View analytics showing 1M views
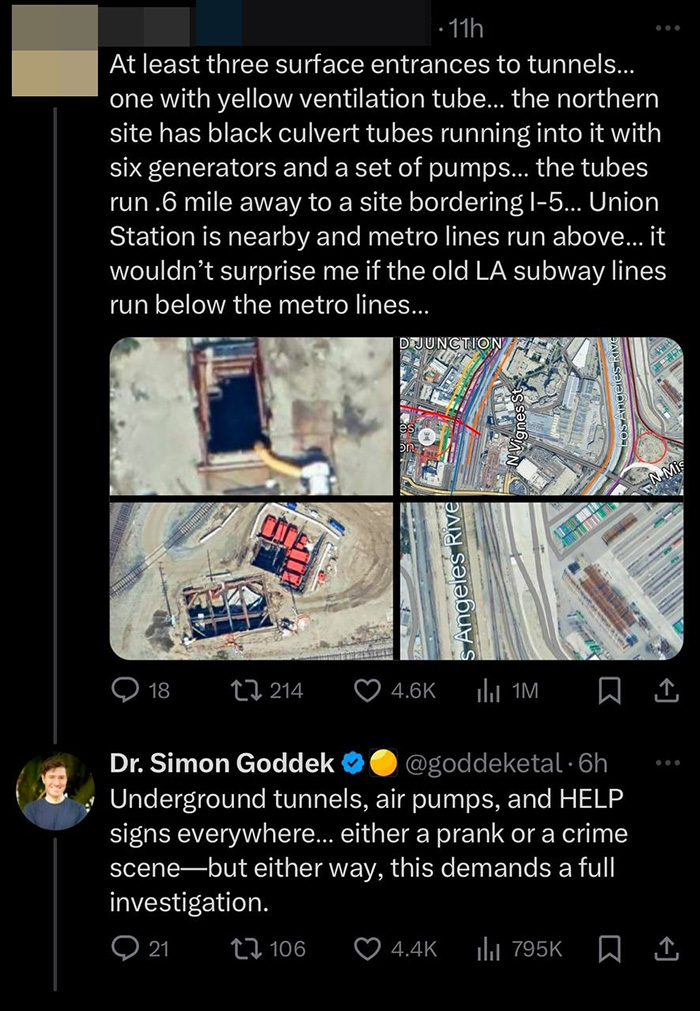 [485, 690]
